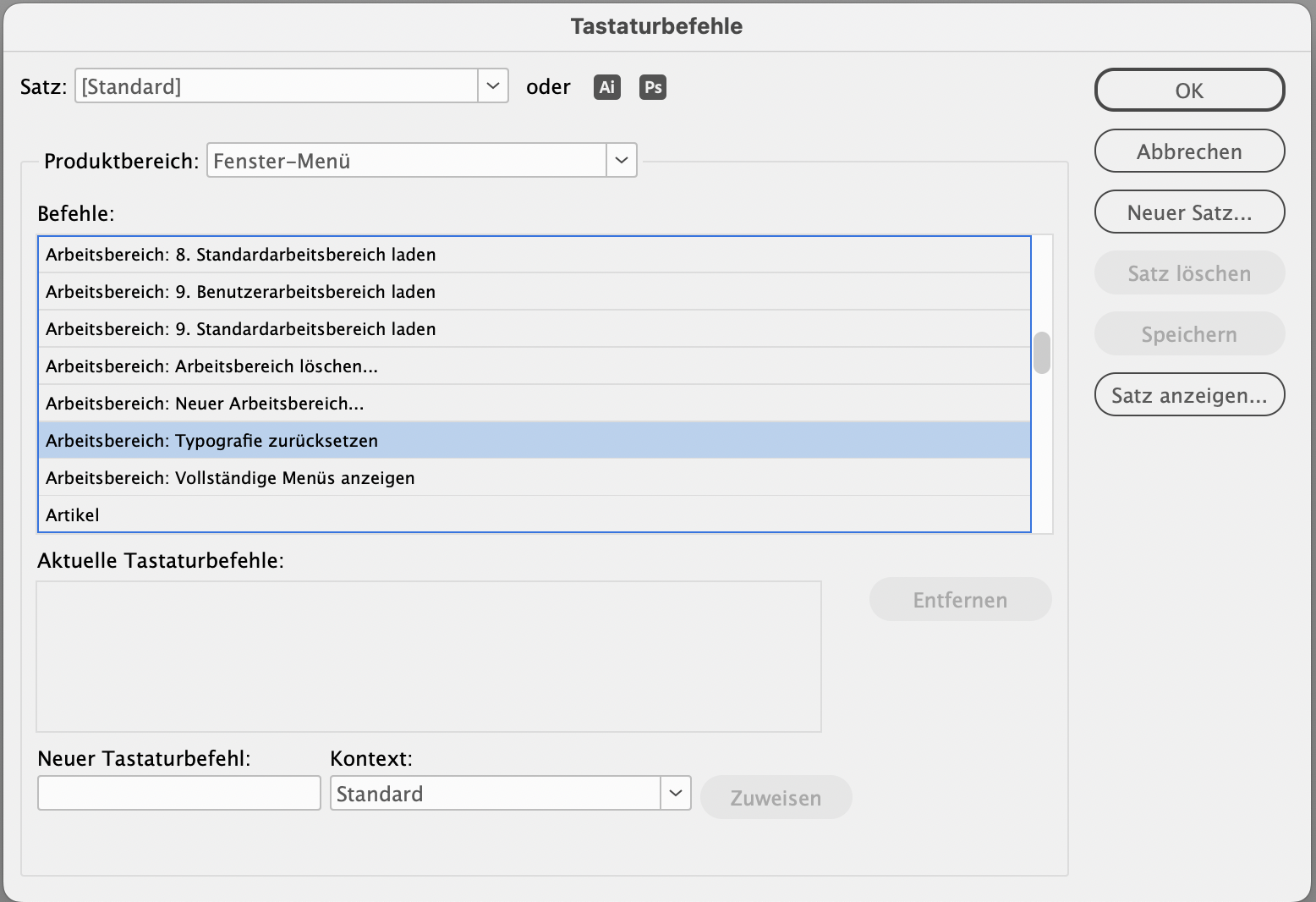
Task: Choose 'Arbeitsbereich: 9. Standardarbeitsbereich laden' command
Action: point(241,329)
